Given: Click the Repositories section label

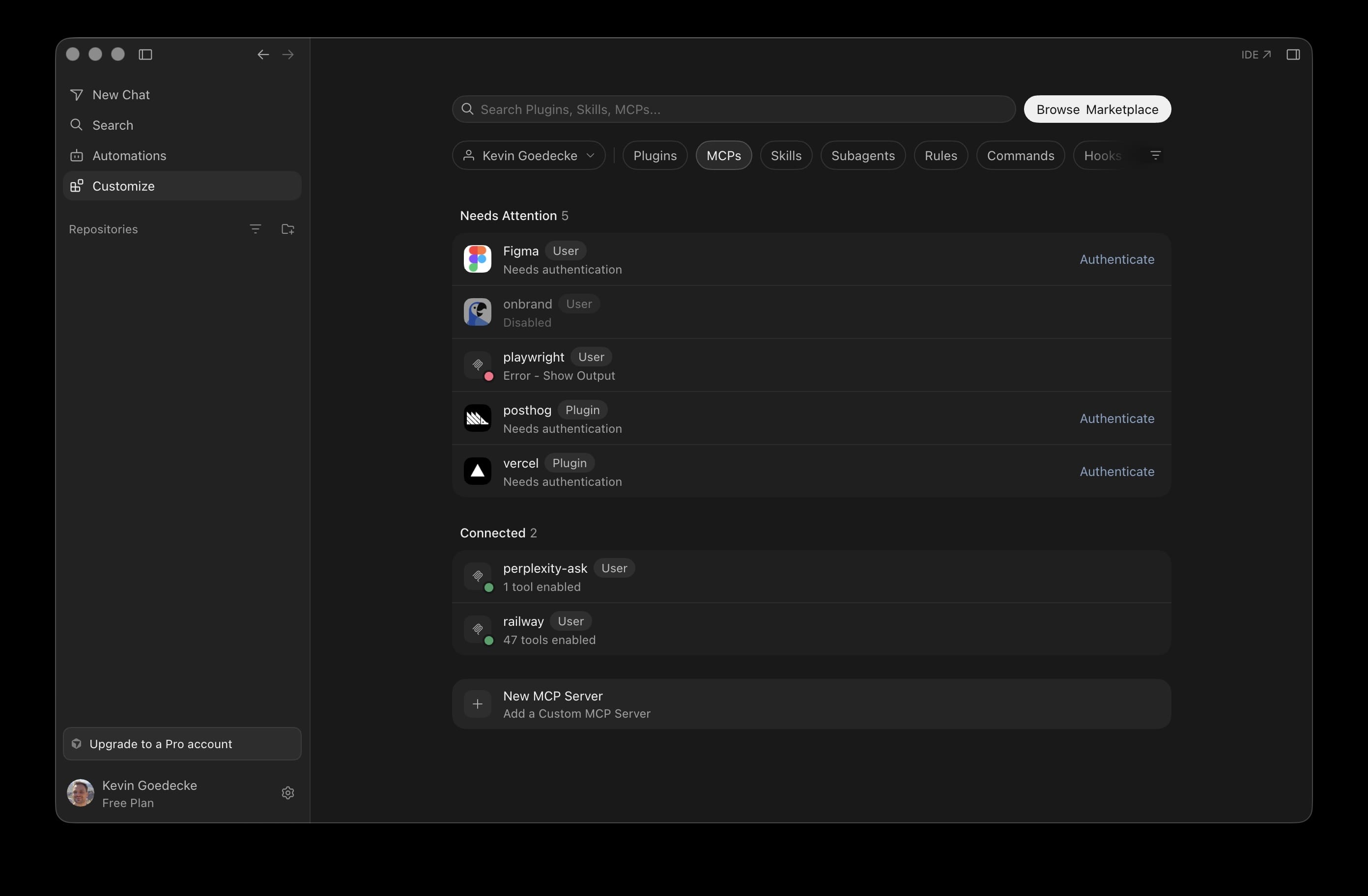Looking at the screenshot, I should coord(103,229).
